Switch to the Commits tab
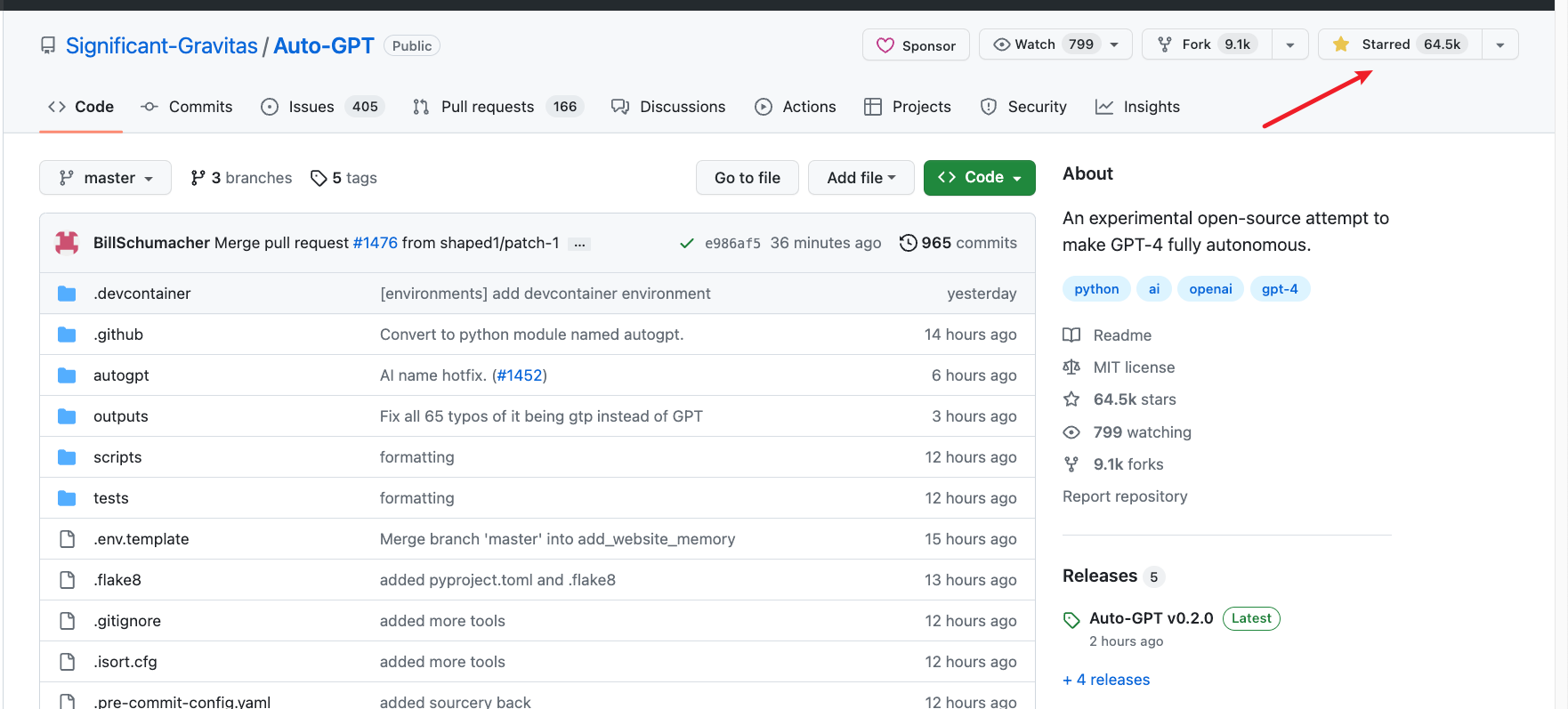 pyautogui.click(x=186, y=107)
